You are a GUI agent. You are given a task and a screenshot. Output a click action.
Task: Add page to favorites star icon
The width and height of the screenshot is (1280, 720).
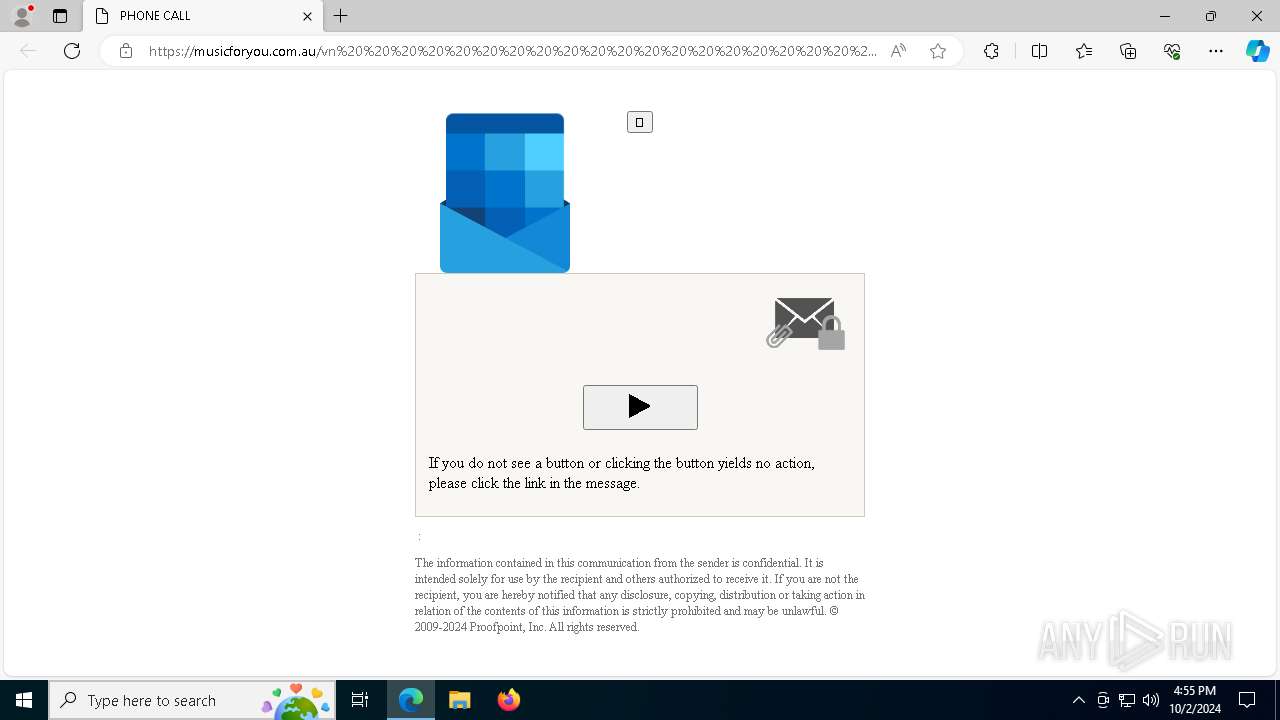coord(938,51)
